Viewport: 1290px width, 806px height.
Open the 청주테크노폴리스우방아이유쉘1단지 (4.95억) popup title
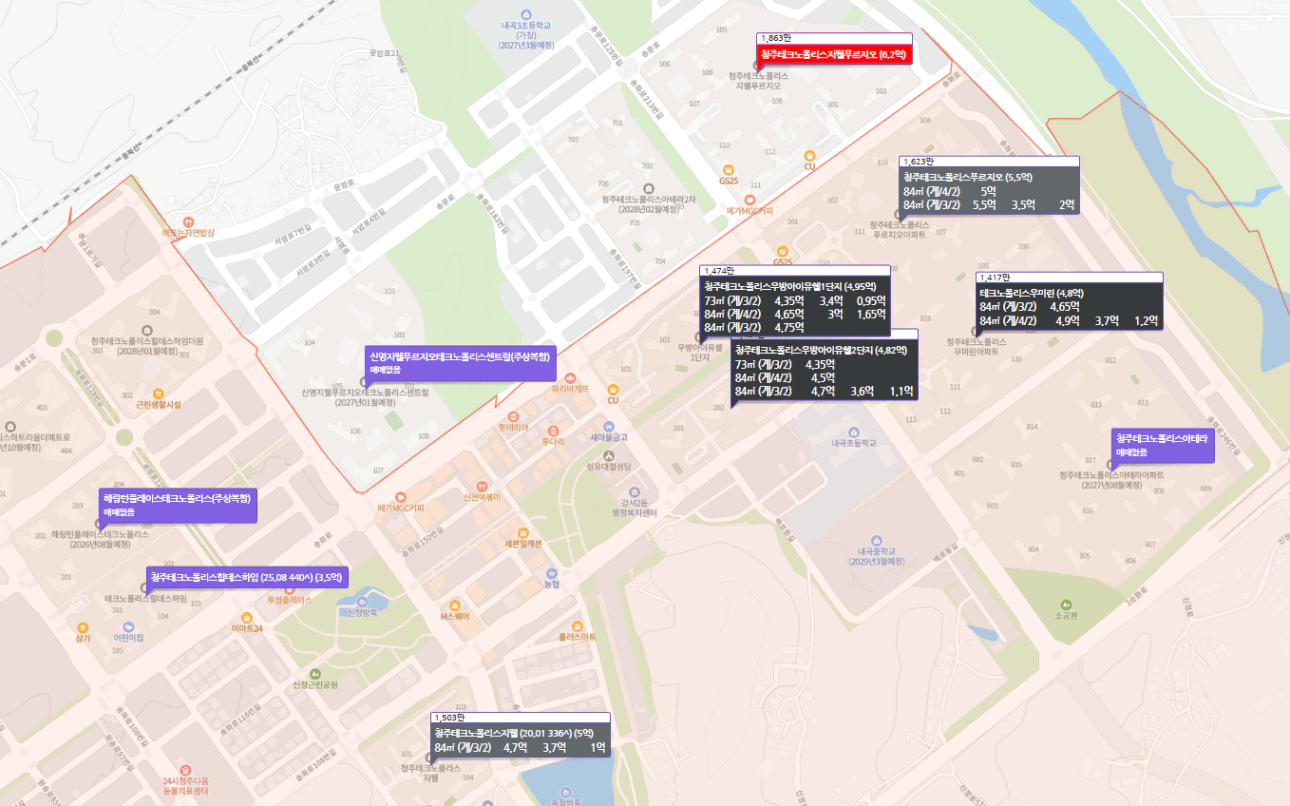tap(790, 286)
